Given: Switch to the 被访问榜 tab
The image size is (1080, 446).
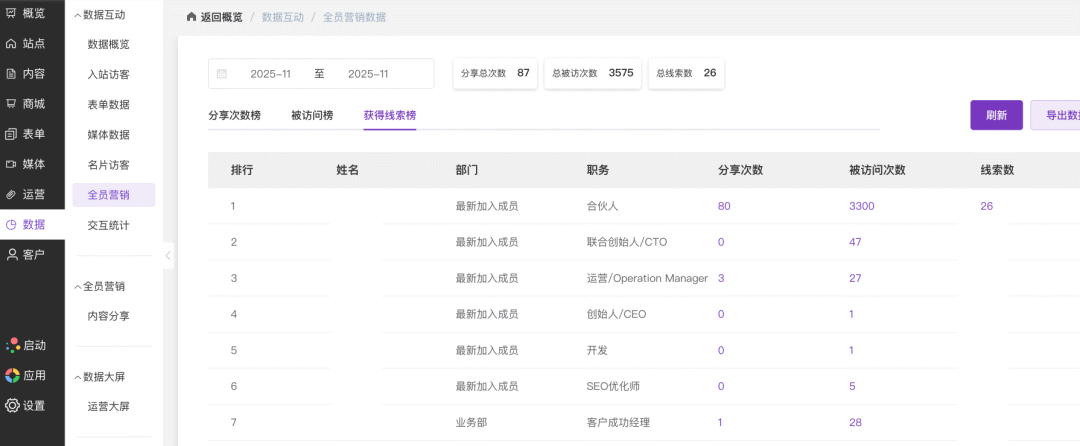Looking at the screenshot, I should click(312, 116).
